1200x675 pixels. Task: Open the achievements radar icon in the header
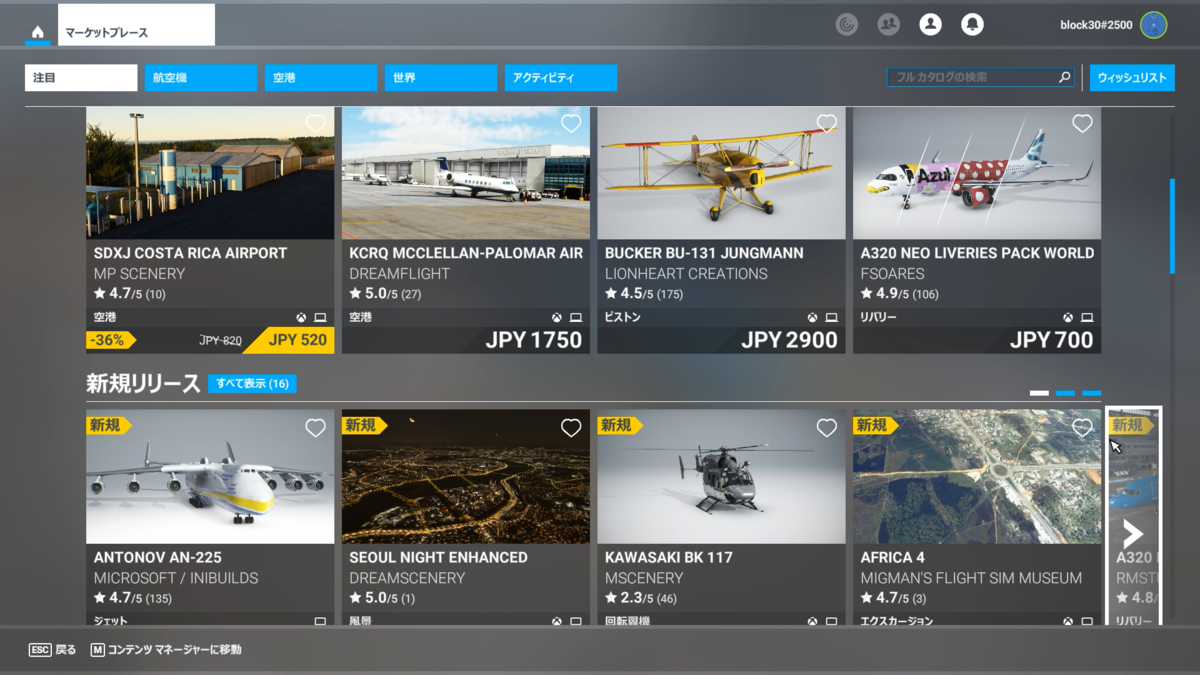(847, 25)
